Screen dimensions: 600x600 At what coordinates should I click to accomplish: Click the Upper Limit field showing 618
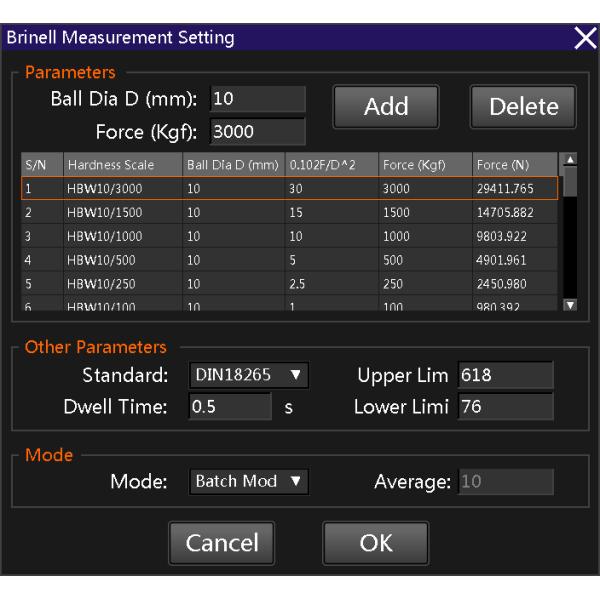click(504, 376)
